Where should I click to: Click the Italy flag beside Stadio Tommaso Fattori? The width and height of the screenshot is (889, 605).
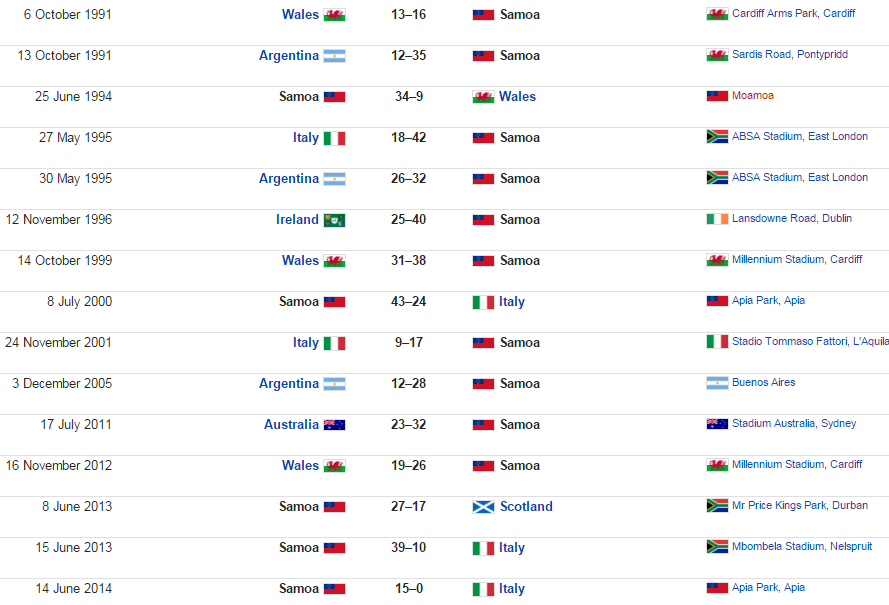(717, 342)
